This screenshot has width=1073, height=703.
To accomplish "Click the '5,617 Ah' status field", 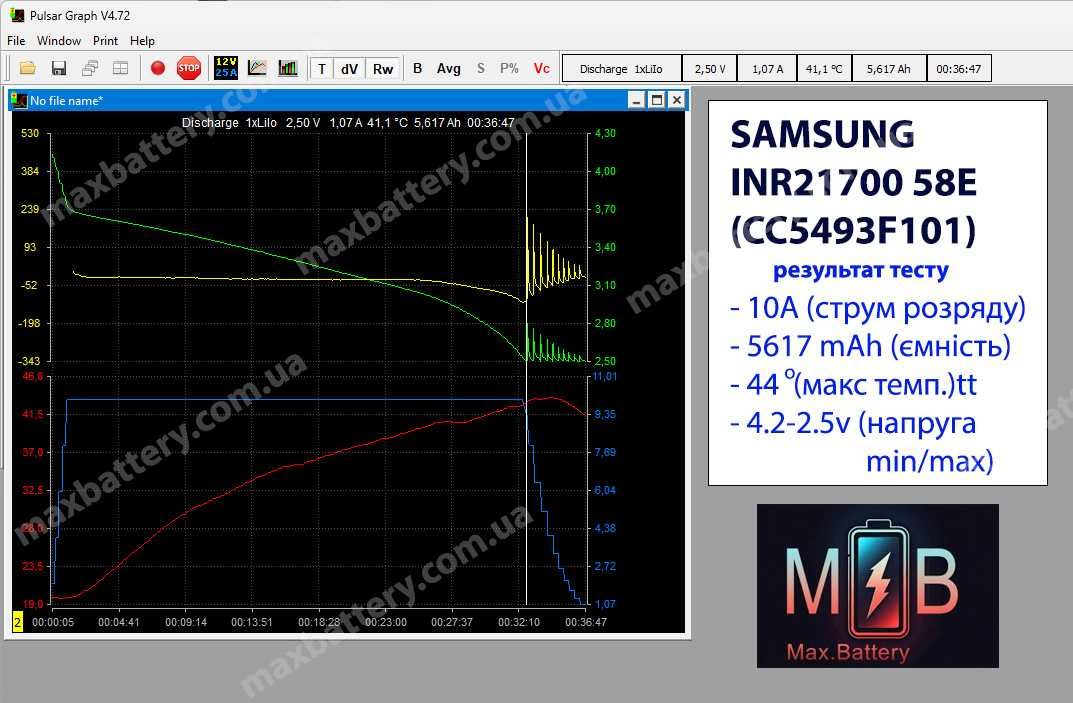I will (x=888, y=68).
